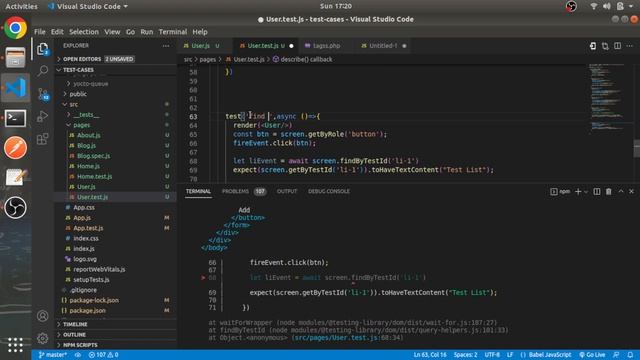Screen dimensions: 640x360
Task: Open editor more actions ellipsis
Action: [630, 46]
